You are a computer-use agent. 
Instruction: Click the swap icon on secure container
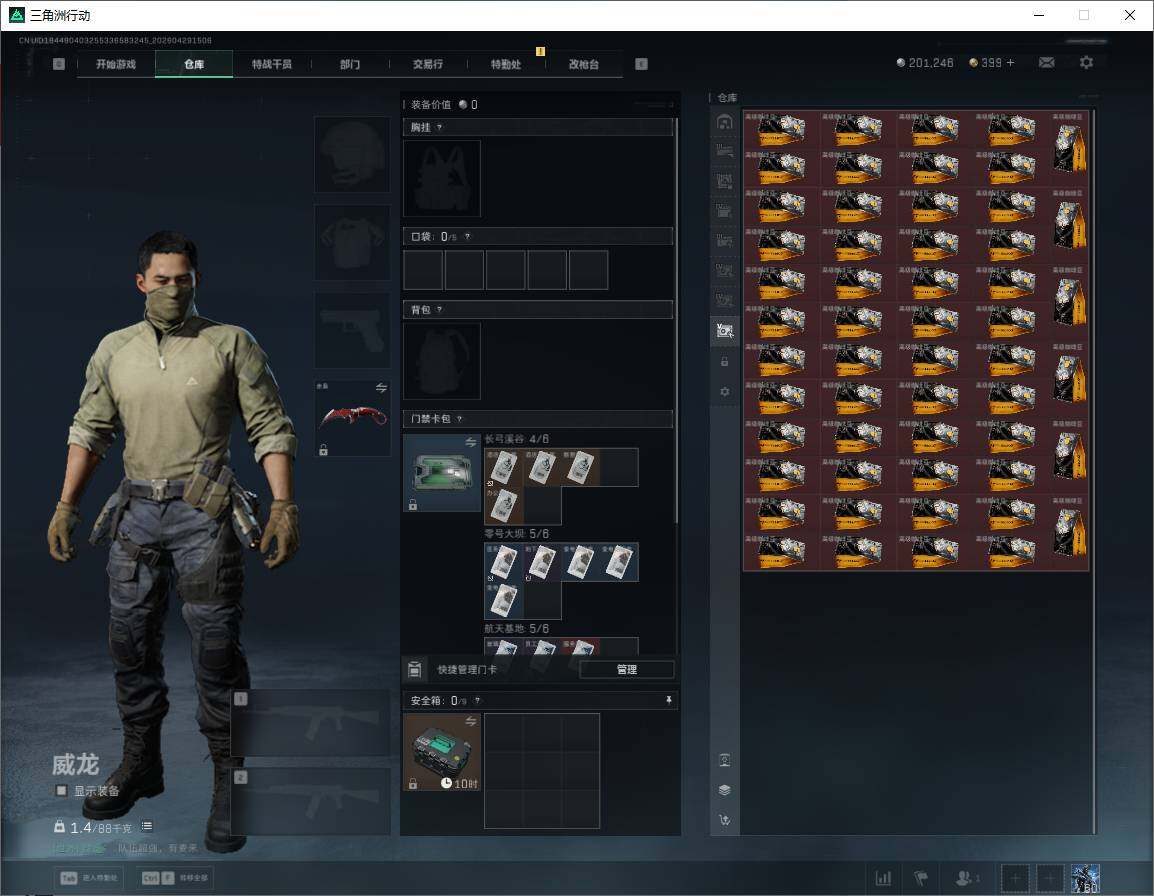click(470, 722)
